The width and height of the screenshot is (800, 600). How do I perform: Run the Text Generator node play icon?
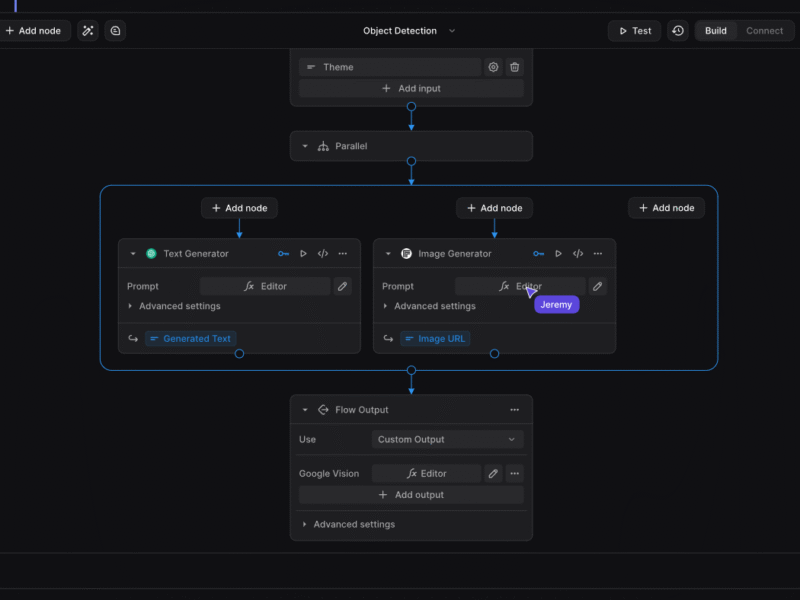[x=303, y=254]
